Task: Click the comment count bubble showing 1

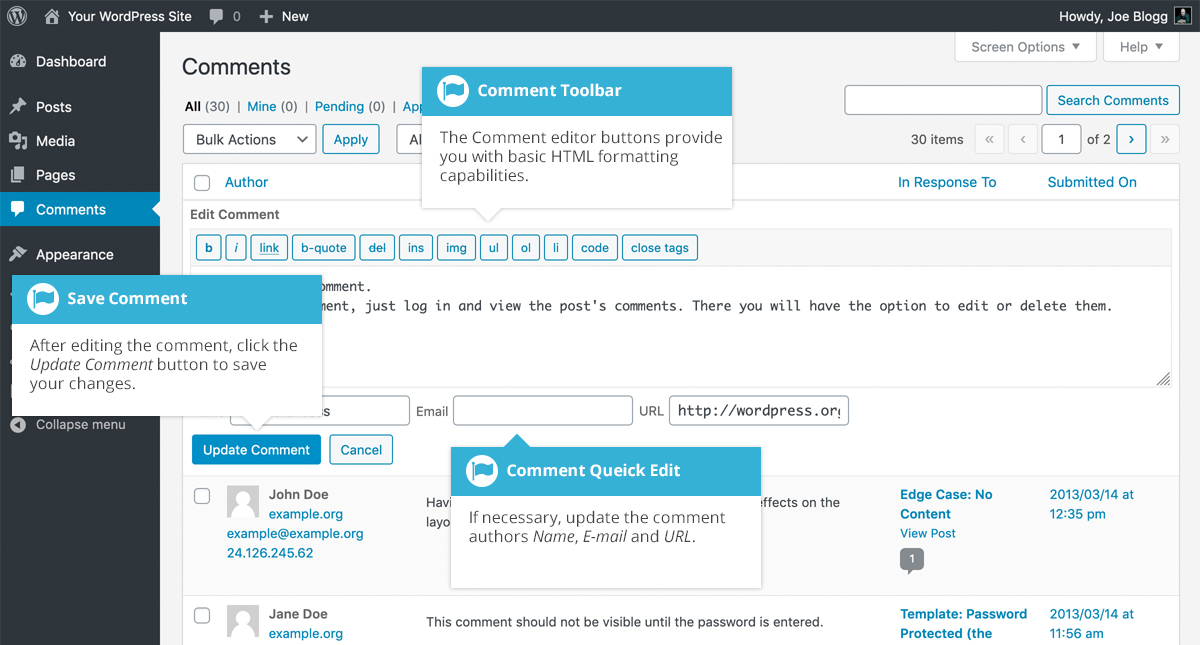Action: pyautogui.click(x=912, y=560)
